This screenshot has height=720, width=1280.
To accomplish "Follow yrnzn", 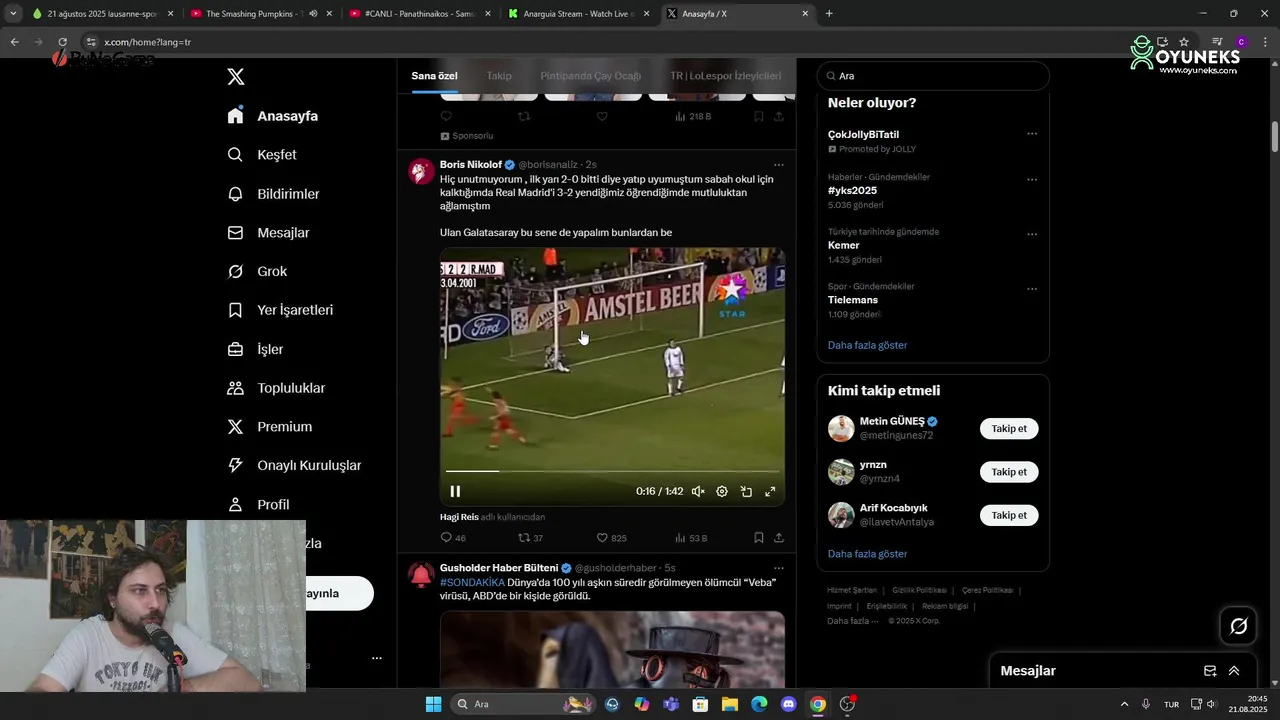I will tap(1009, 472).
